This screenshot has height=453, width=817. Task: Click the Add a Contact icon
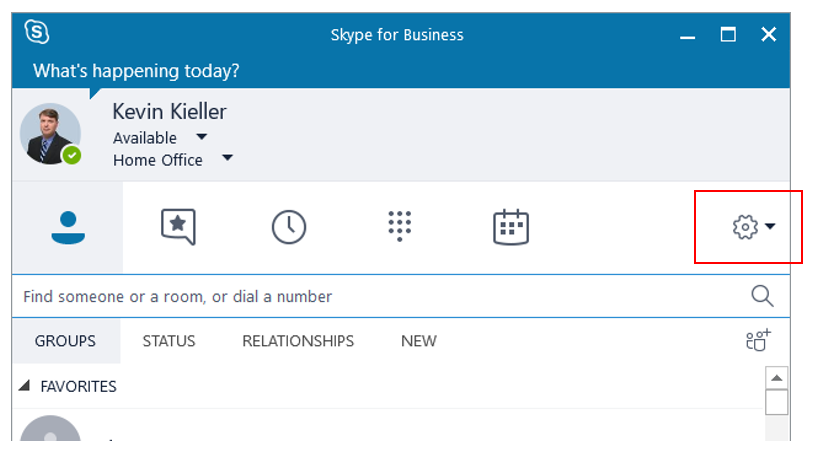point(758,340)
